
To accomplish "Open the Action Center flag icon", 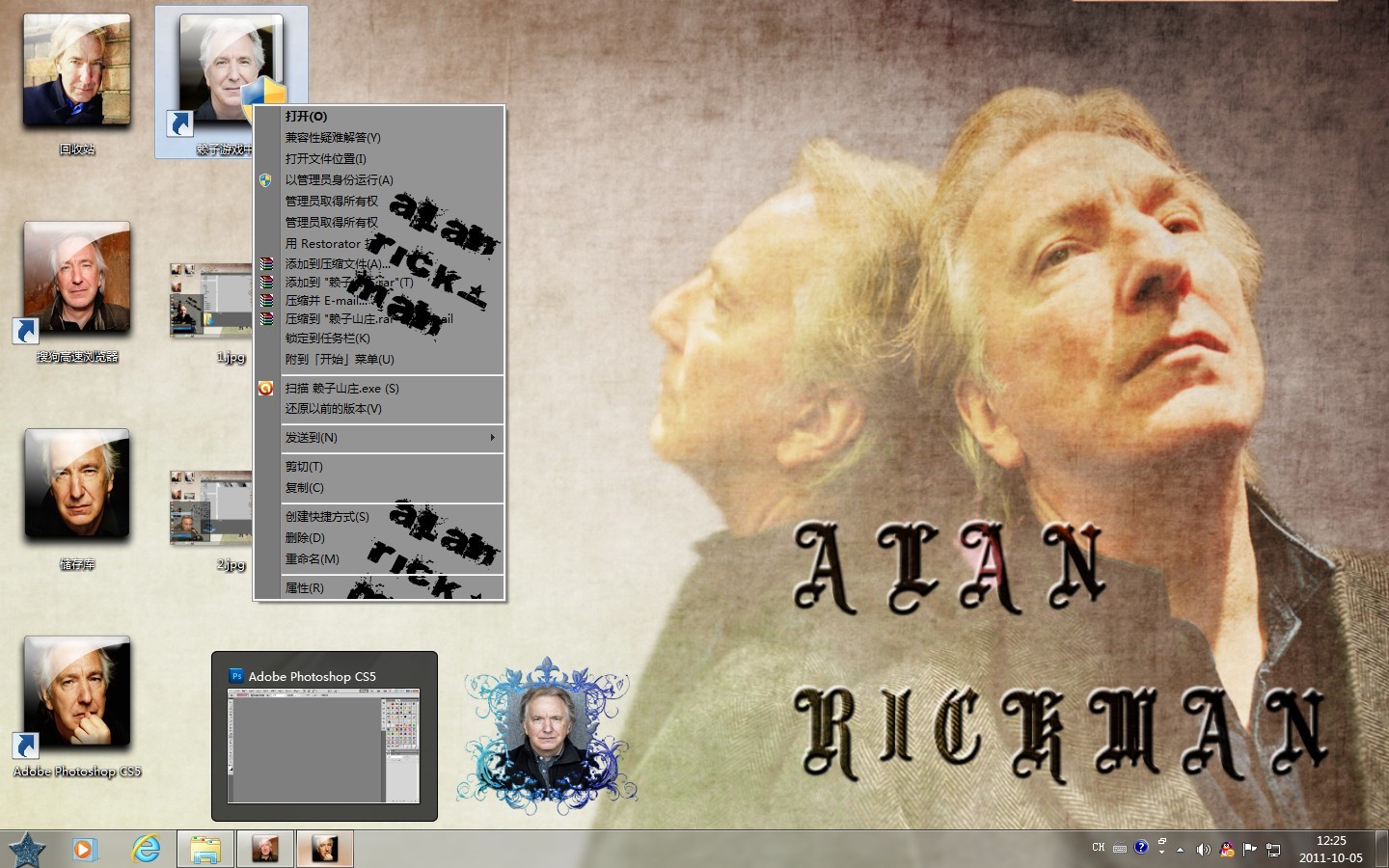I will 1250,850.
